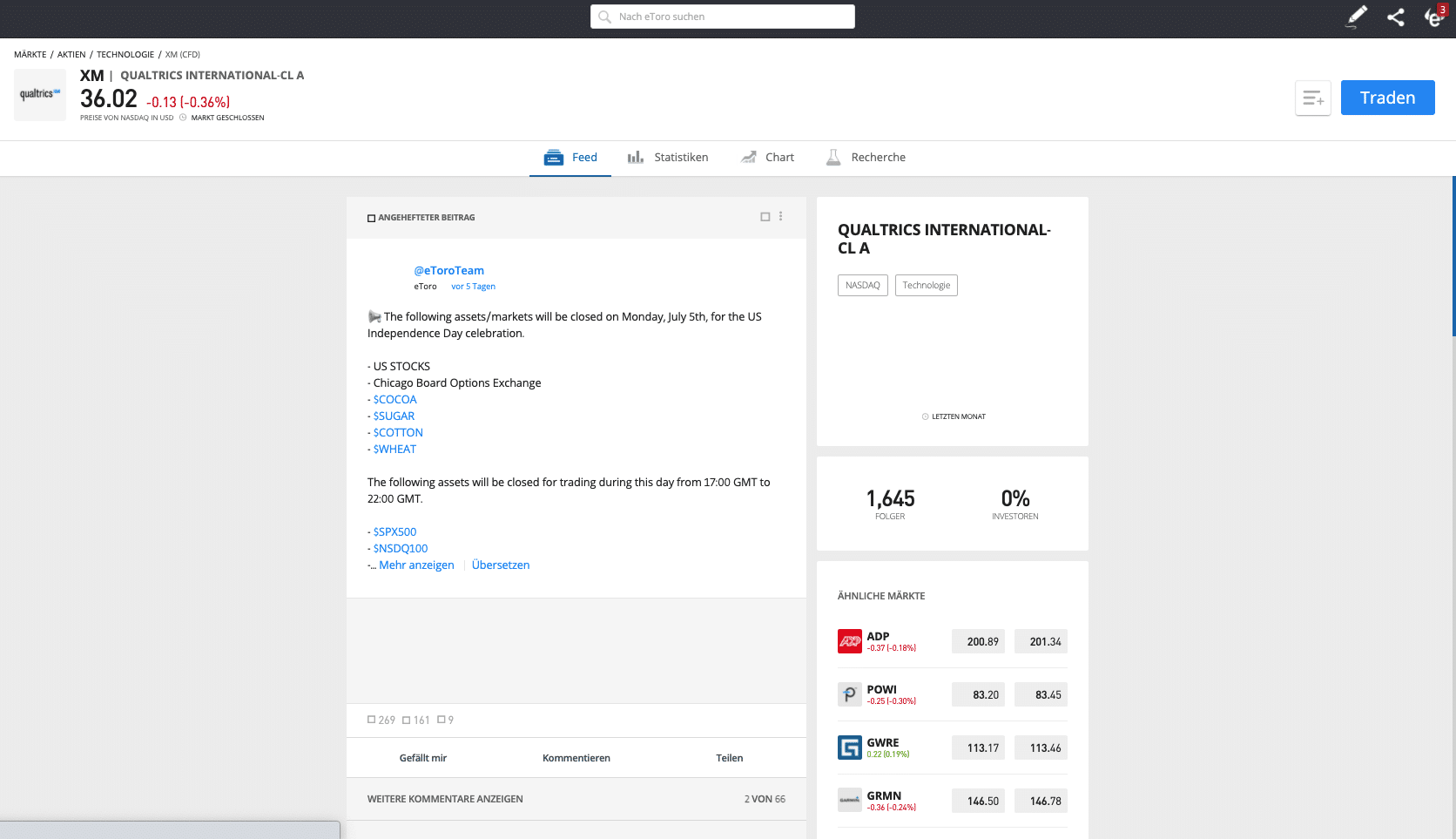Click ADP sell price 200.89
Viewport: 1456px width, 839px height.
coord(978,641)
